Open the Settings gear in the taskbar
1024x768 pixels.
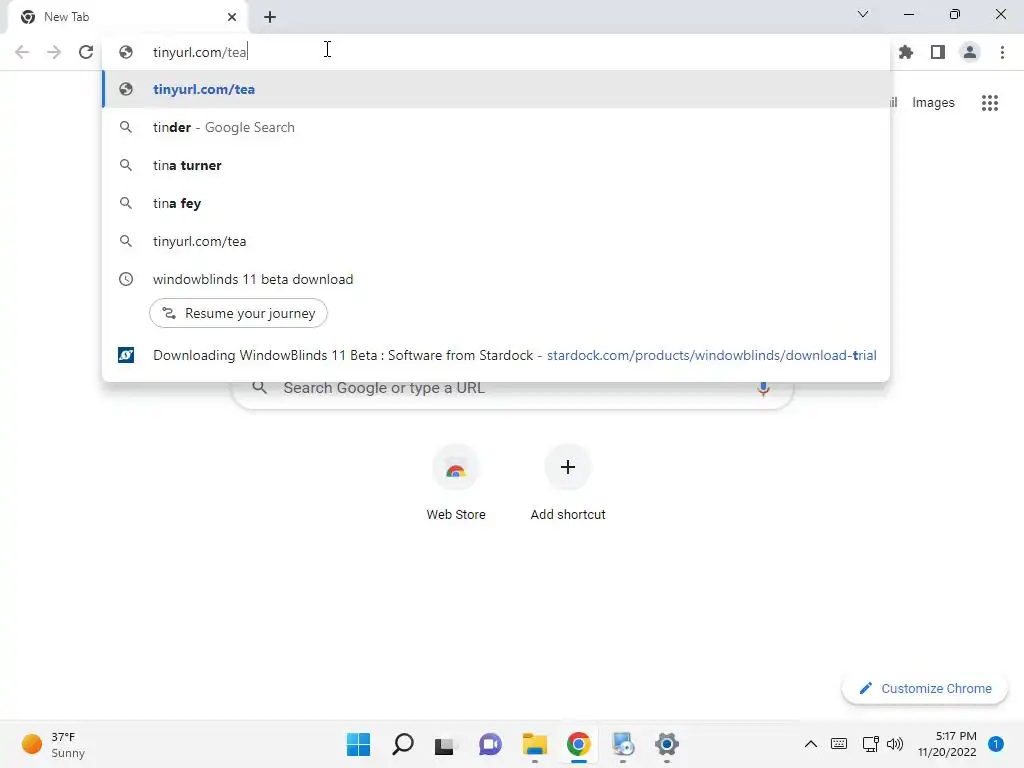coord(666,744)
